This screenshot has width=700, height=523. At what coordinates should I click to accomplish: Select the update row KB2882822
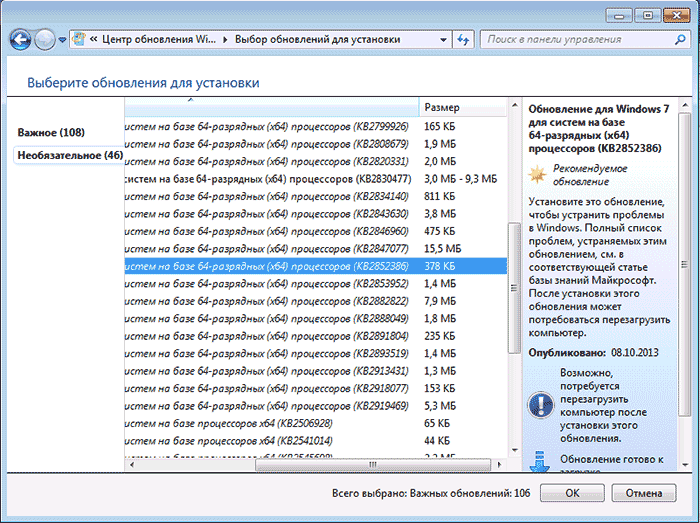pyautogui.click(x=316, y=301)
